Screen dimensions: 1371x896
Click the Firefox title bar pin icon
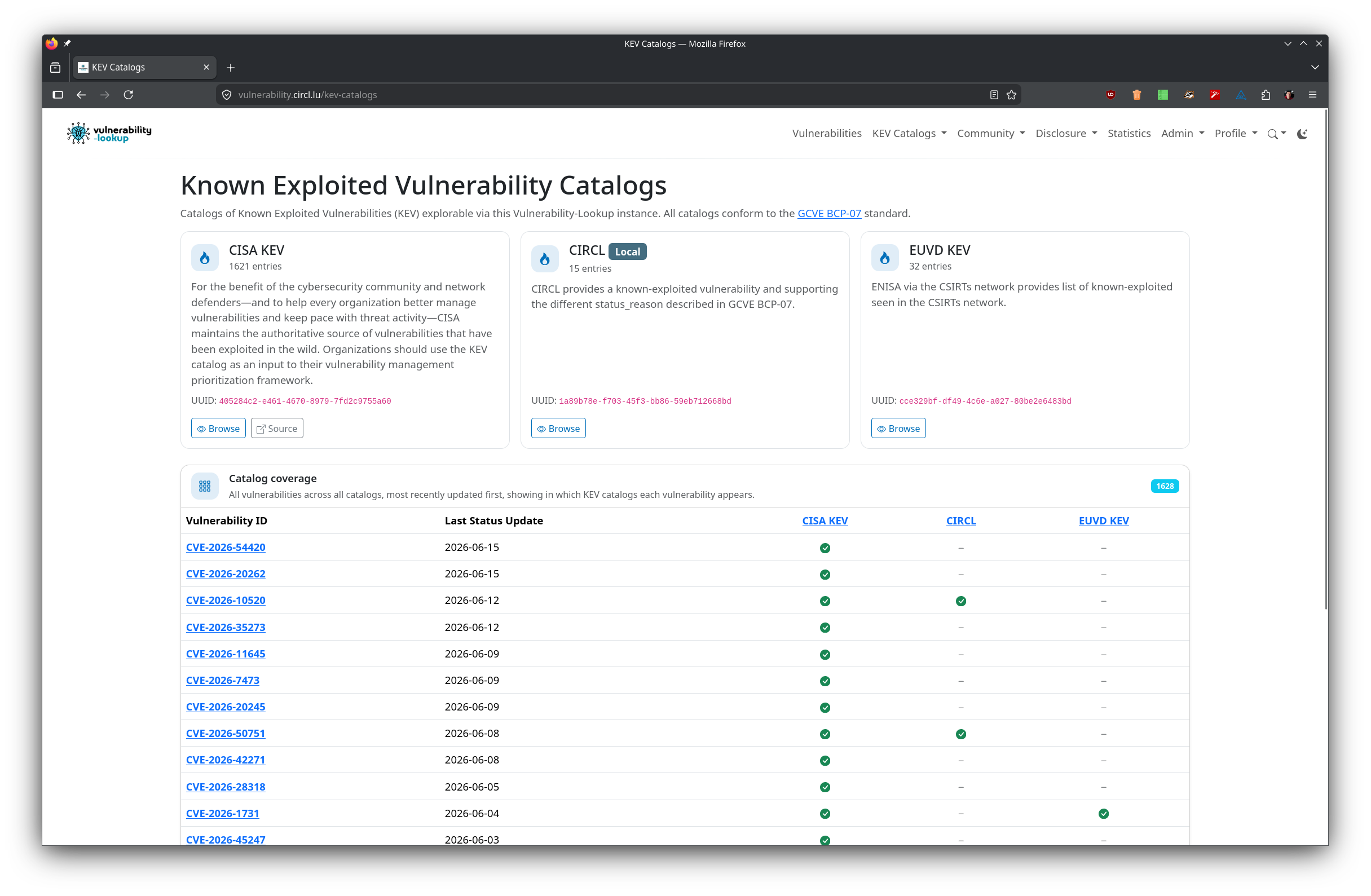[x=68, y=43]
